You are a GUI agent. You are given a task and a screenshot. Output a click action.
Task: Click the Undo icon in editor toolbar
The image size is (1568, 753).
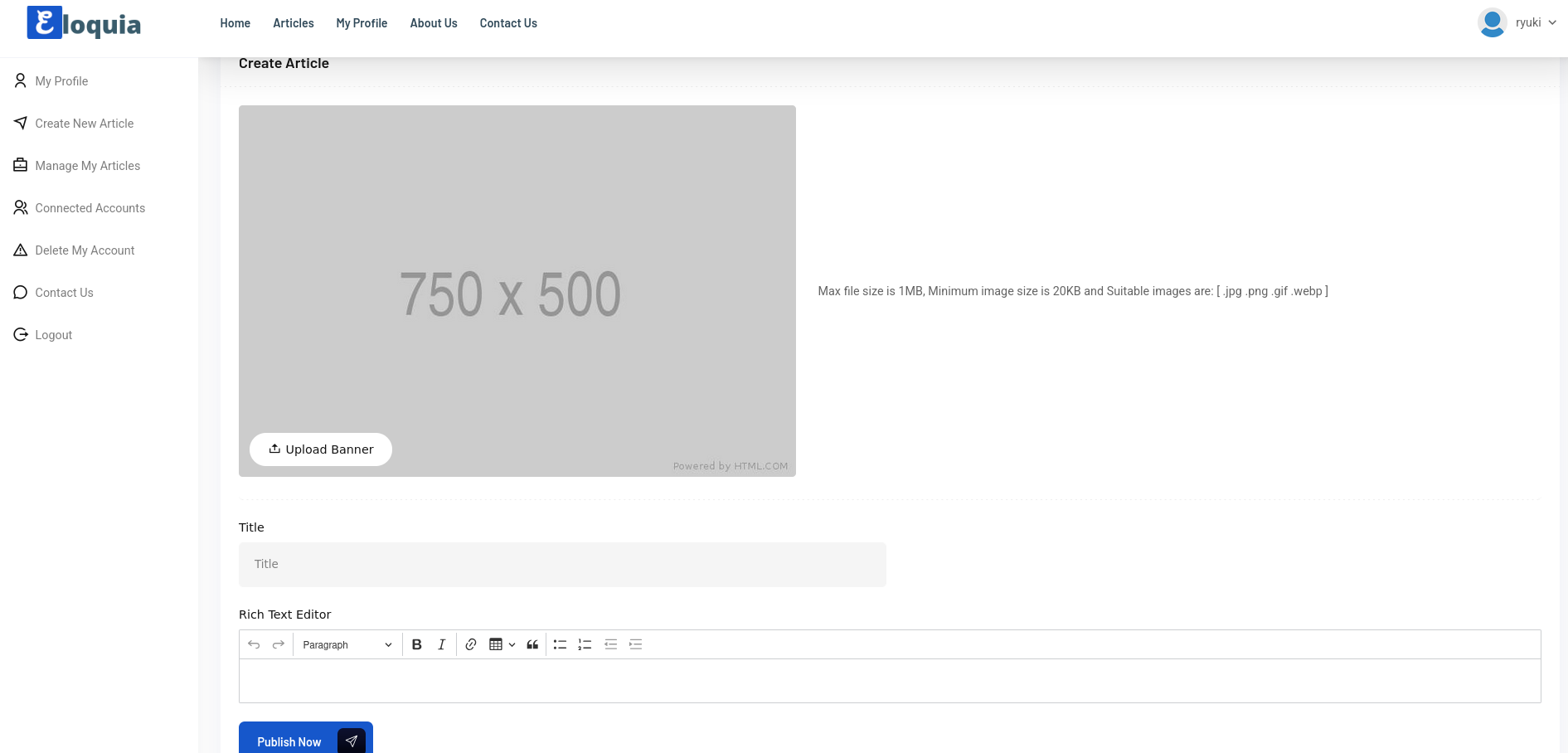(x=254, y=644)
